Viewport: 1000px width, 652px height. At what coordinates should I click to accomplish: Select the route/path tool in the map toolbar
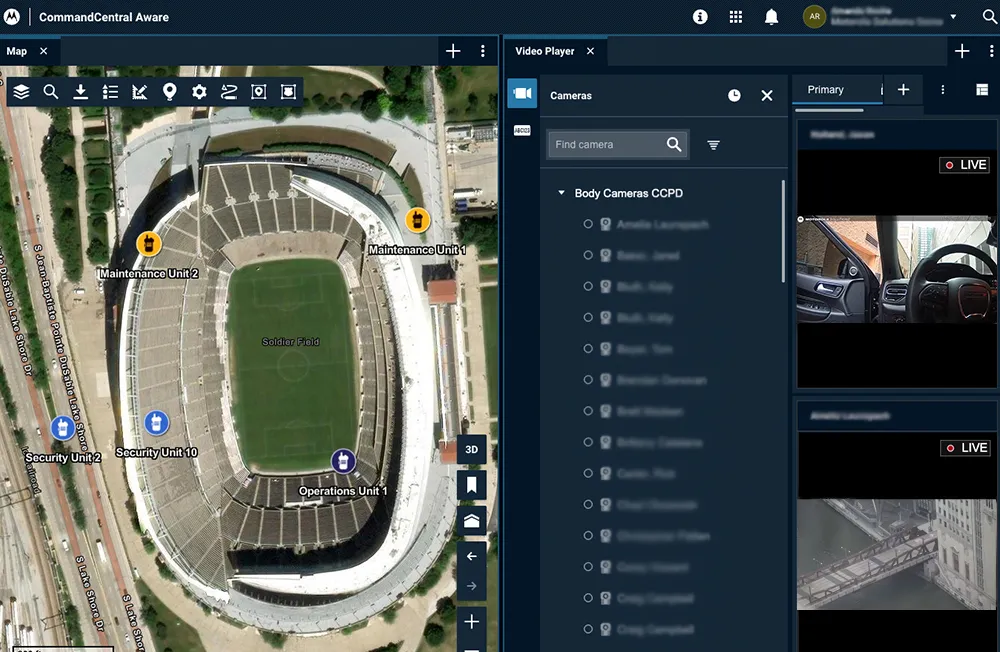227,91
